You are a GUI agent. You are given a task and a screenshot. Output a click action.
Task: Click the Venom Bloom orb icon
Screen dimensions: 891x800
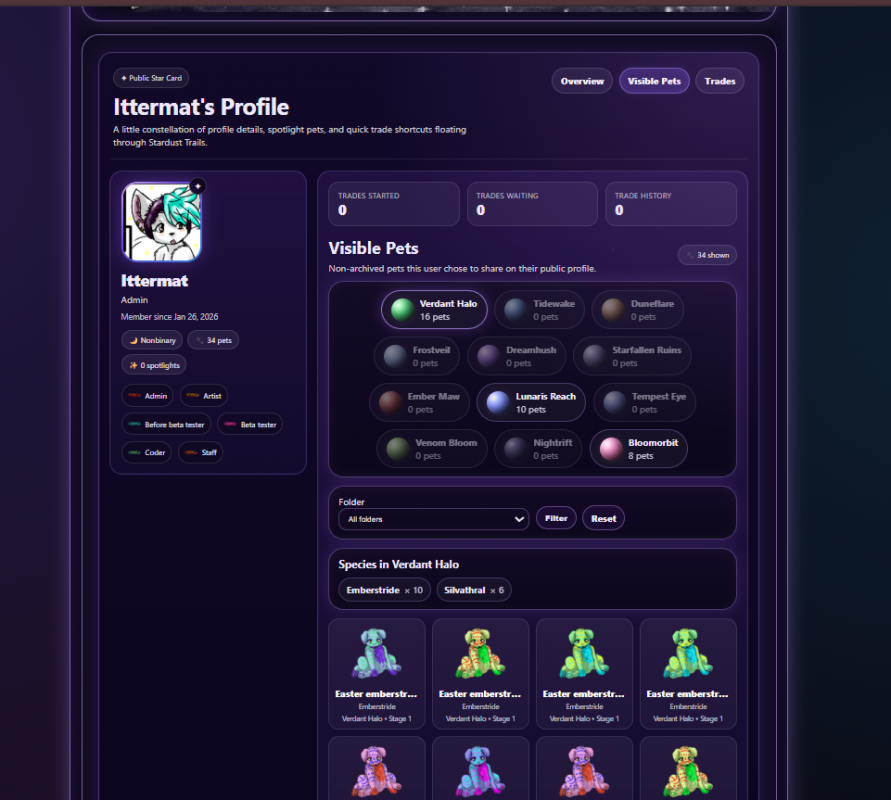398,449
